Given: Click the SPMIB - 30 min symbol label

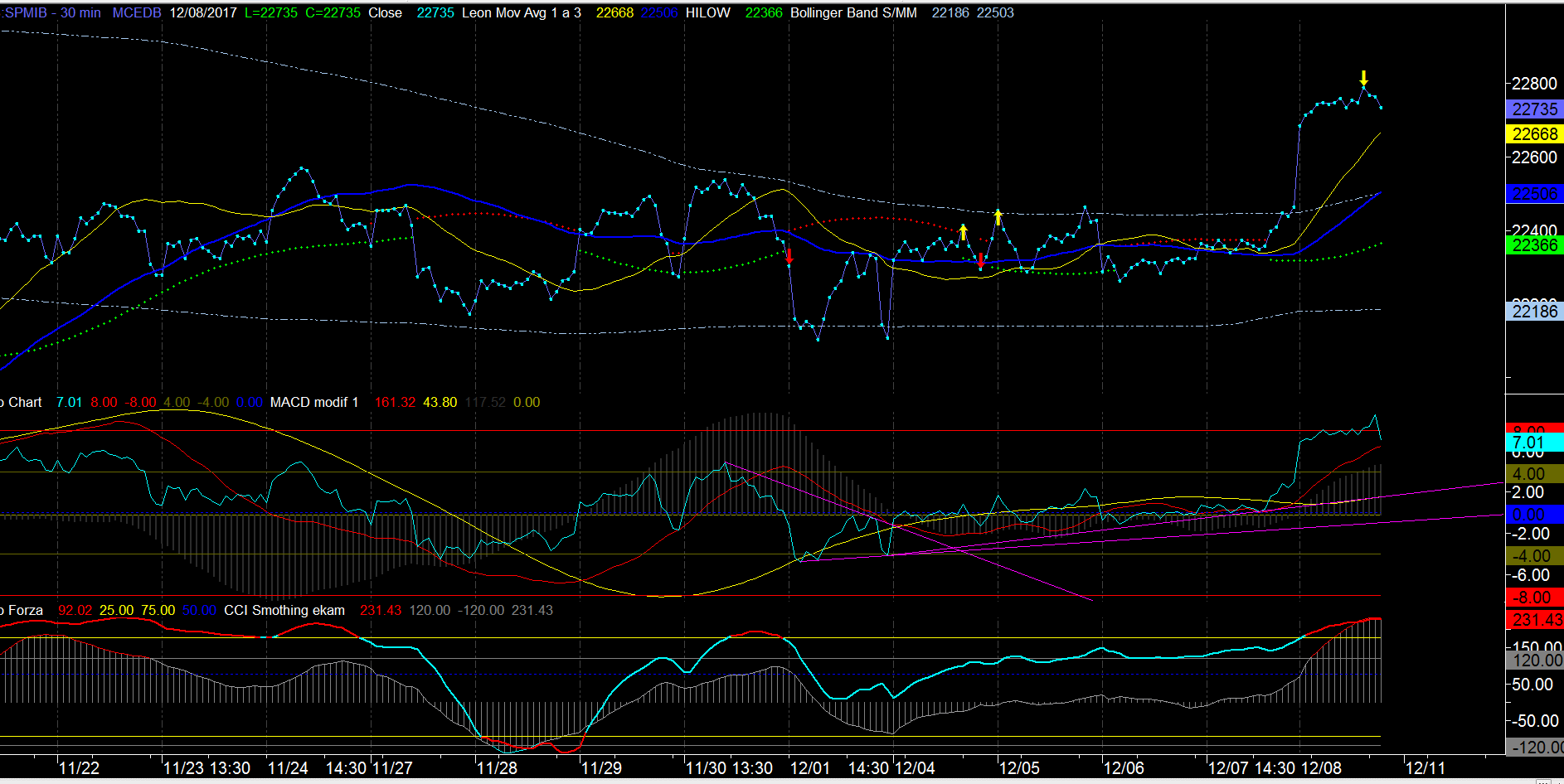Looking at the screenshot, I should click(x=51, y=13).
